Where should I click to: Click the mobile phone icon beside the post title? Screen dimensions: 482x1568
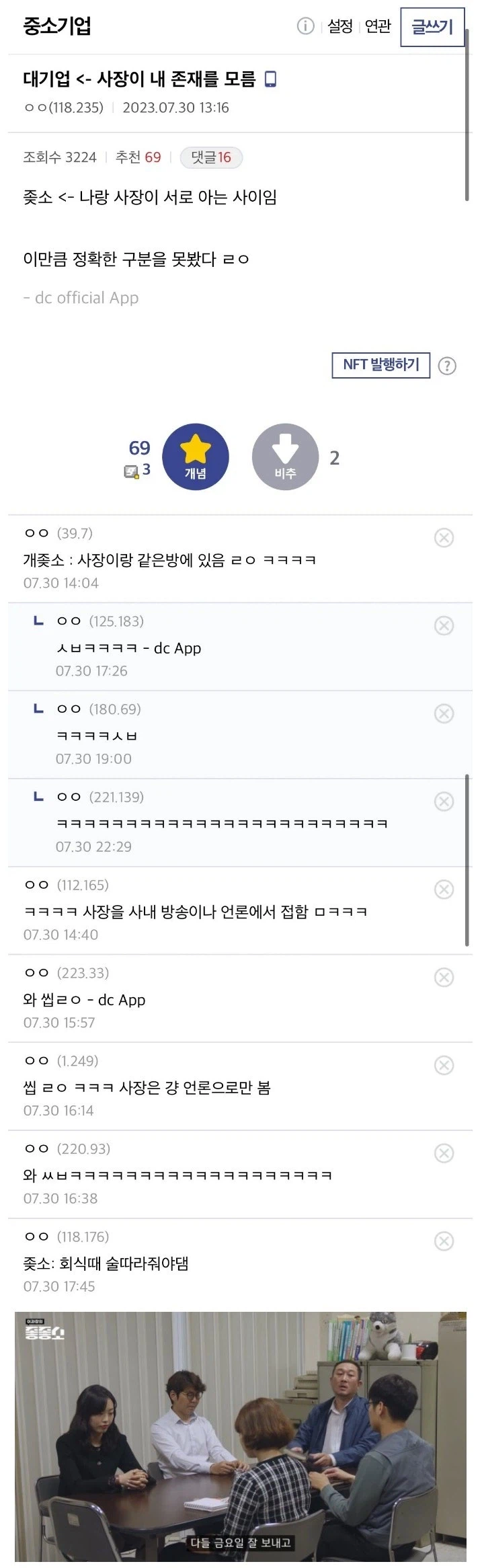click(x=272, y=80)
